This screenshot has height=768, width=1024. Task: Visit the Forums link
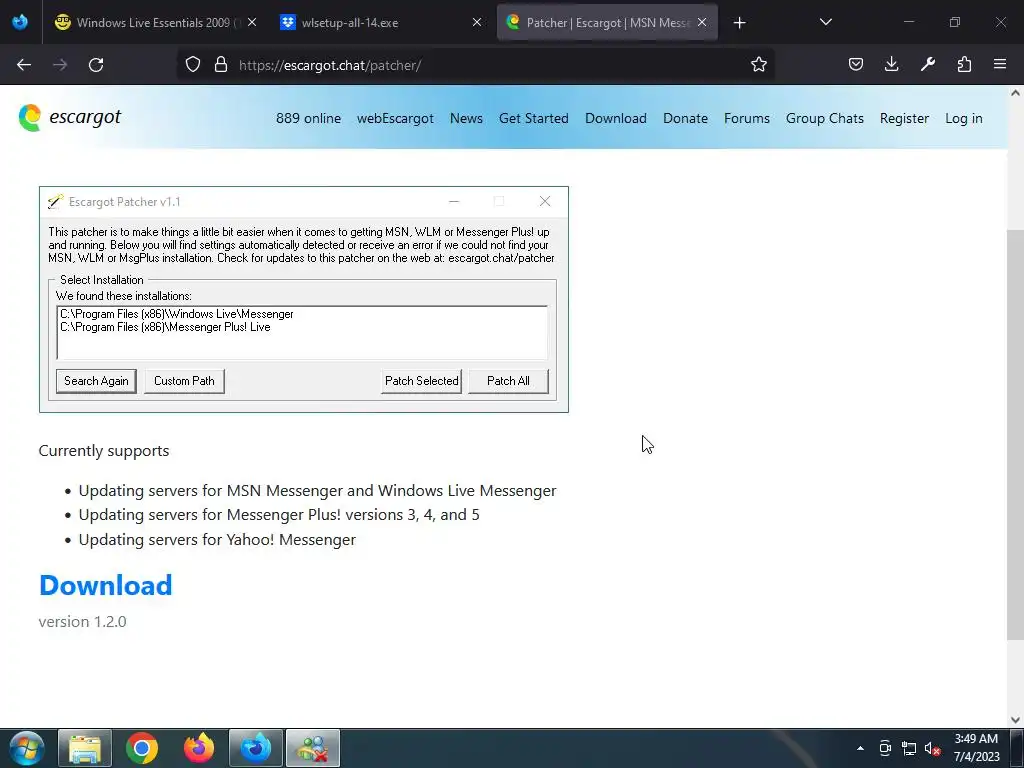pyautogui.click(x=746, y=118)
